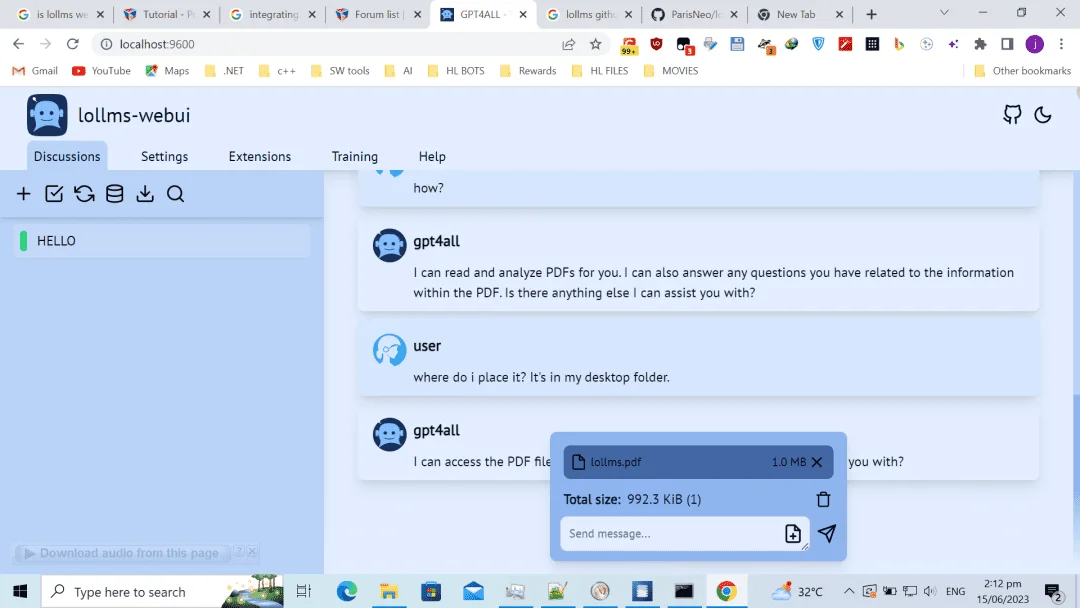Viewport: 1080px width, 608px height.
Task: Reload the localhost:9600 page
Action: click(x=72, y=44)
